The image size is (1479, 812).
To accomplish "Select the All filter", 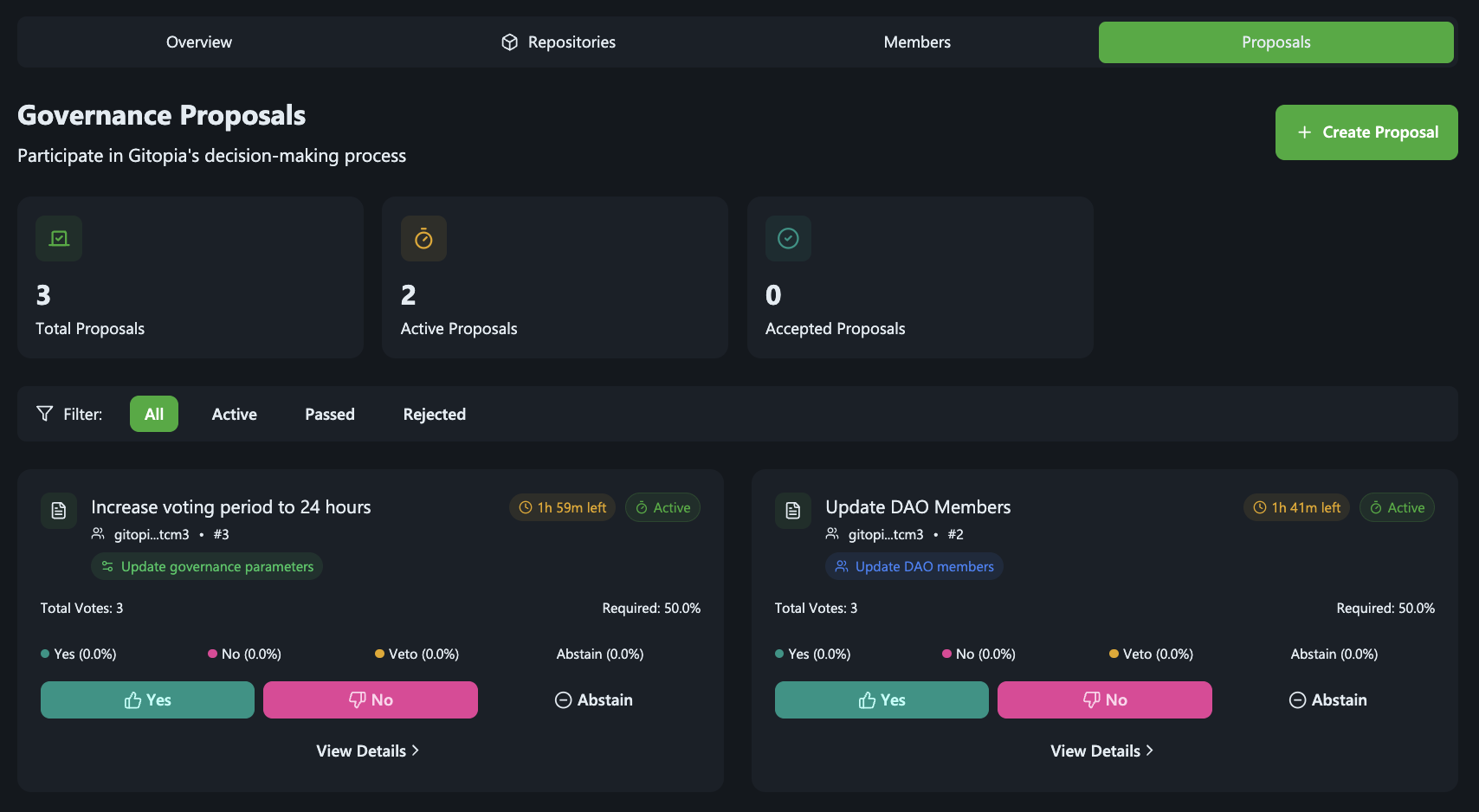I will [x=154, y=414].
